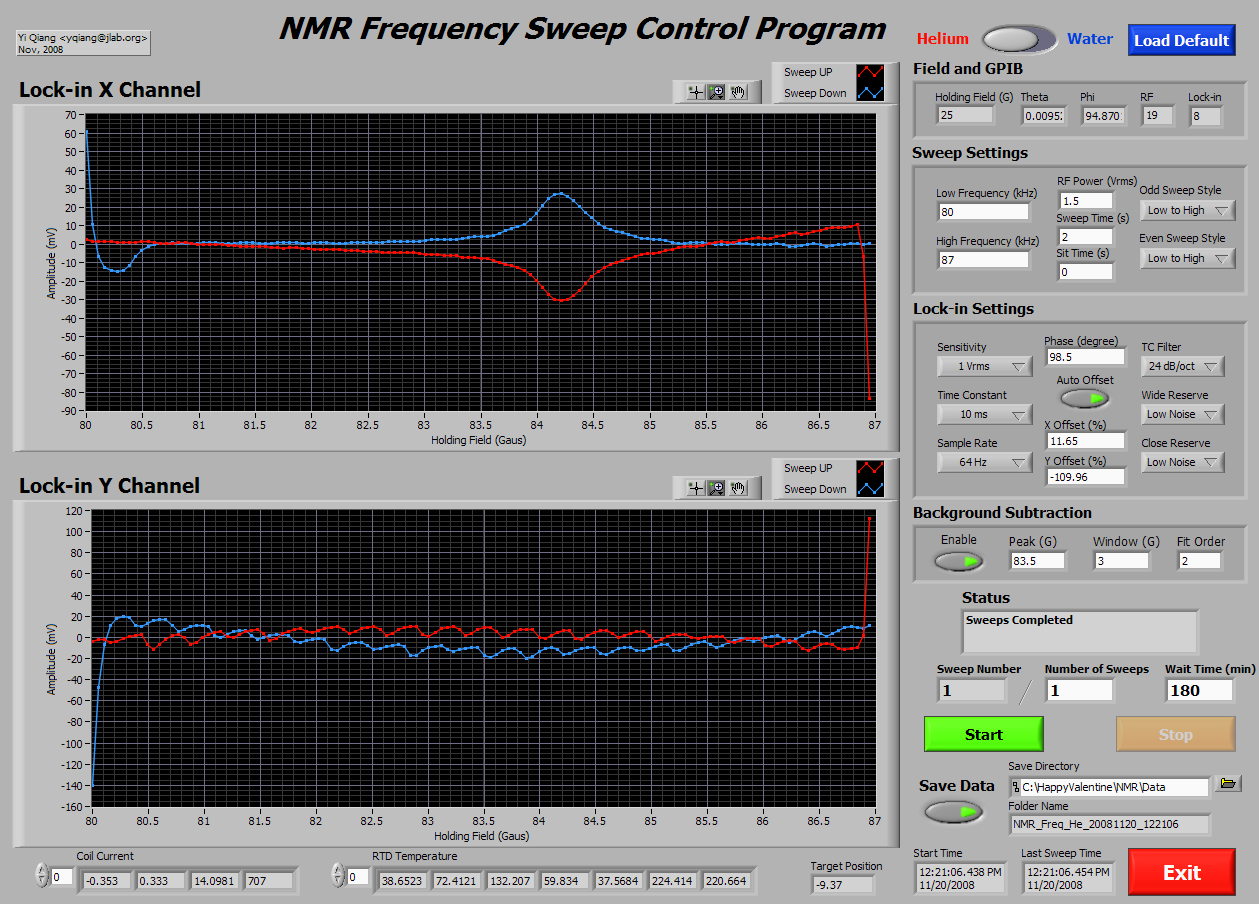
Task: Click the Phi value field
Action: click(x=1103, y=116)
